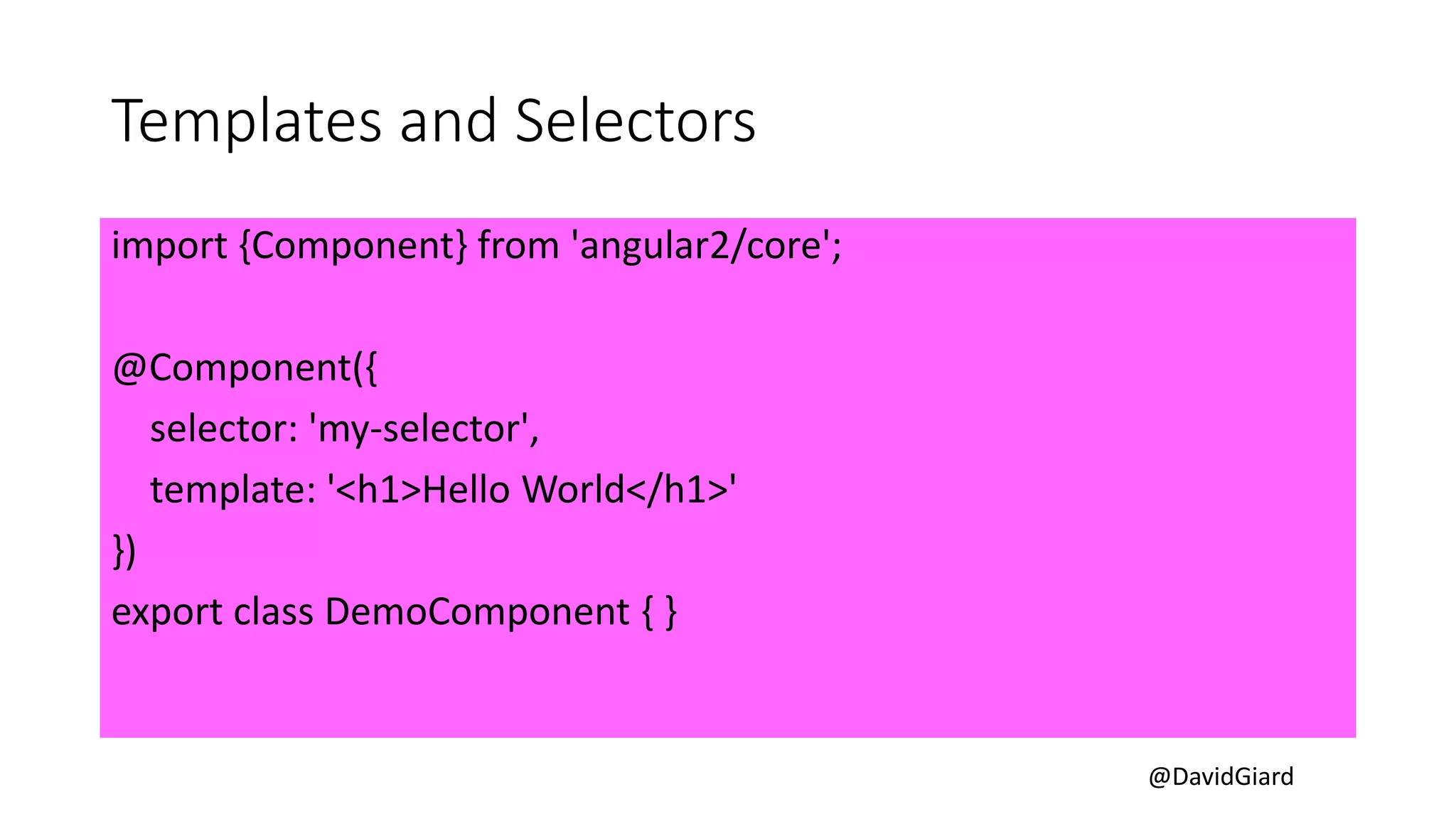This screenshot has height=819, width=1456.
Task: Click the word "and" in the slide title
Action: tap(448, 121)
